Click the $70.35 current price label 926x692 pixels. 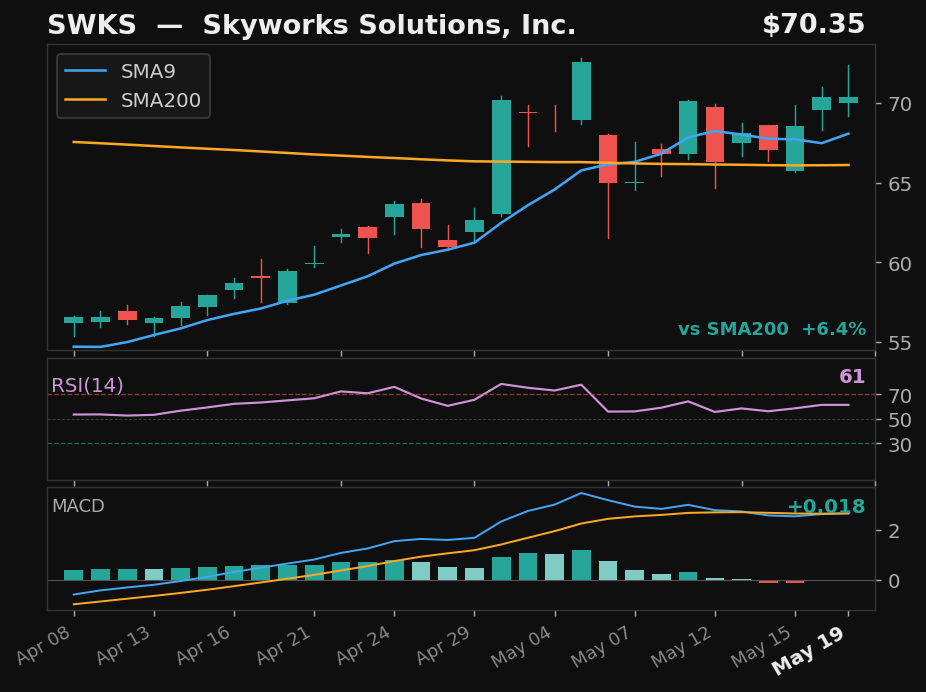[813, 25]
